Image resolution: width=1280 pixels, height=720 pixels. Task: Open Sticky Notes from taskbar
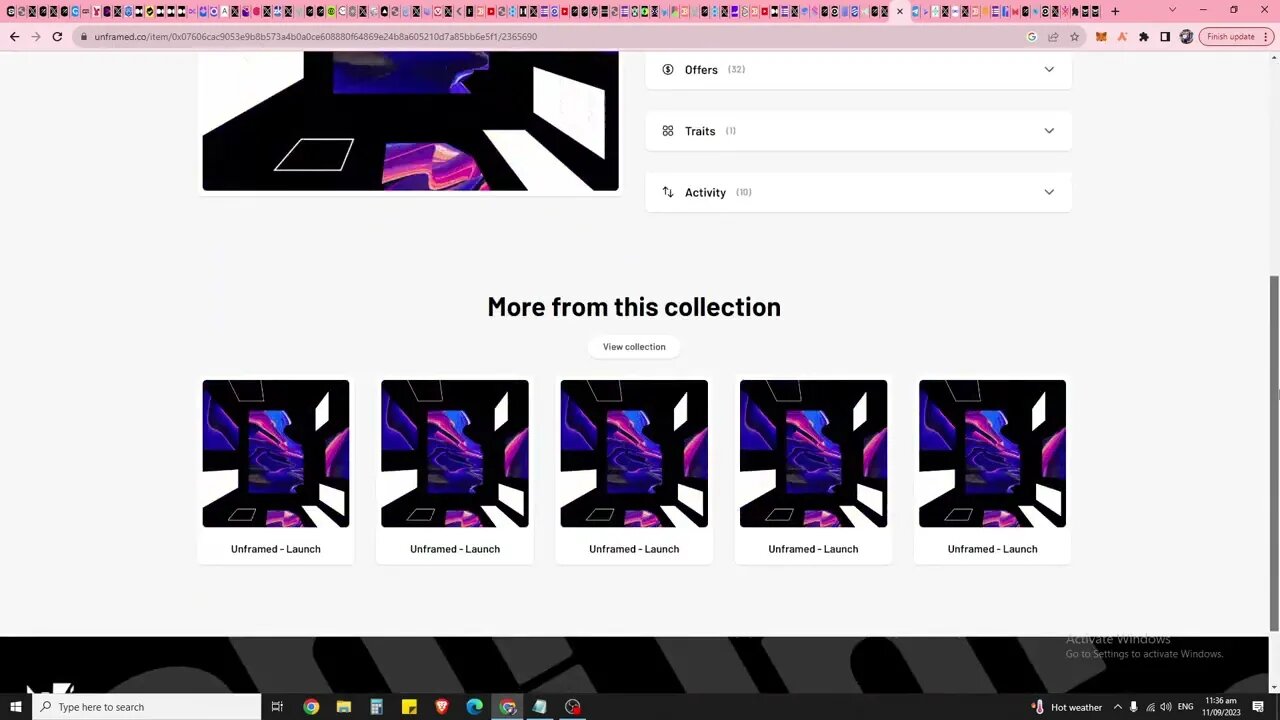tap(409, 707)
